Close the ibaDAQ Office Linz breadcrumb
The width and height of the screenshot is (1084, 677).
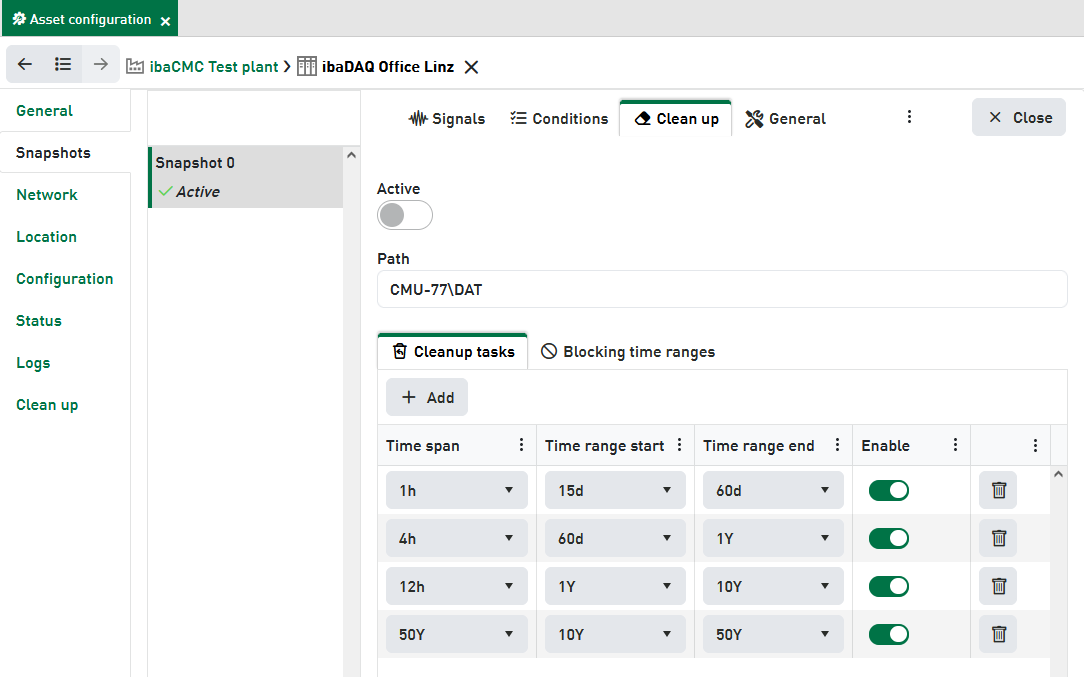click(x=472, y=67)
